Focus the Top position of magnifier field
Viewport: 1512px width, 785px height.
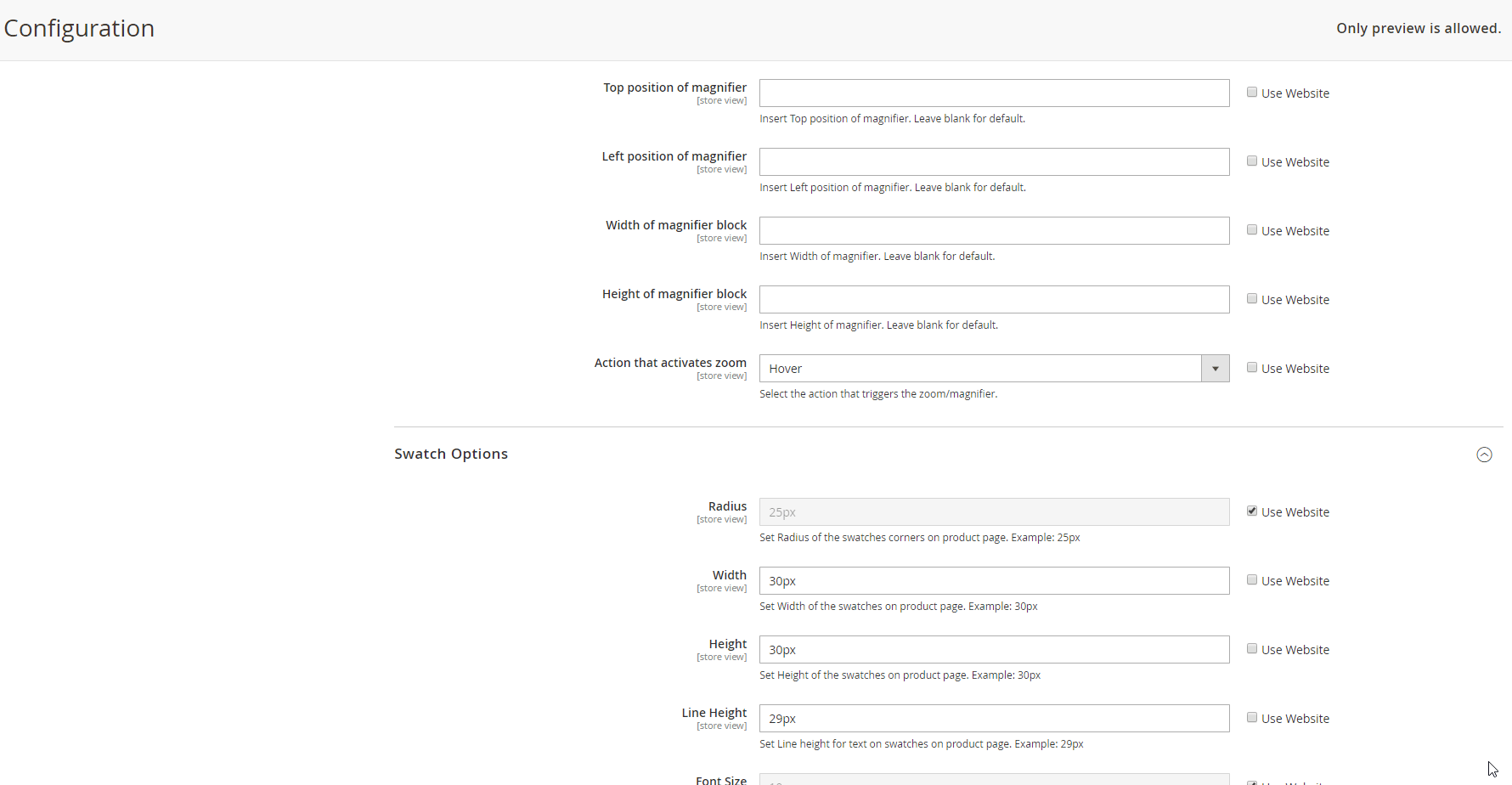click(994, 93)
